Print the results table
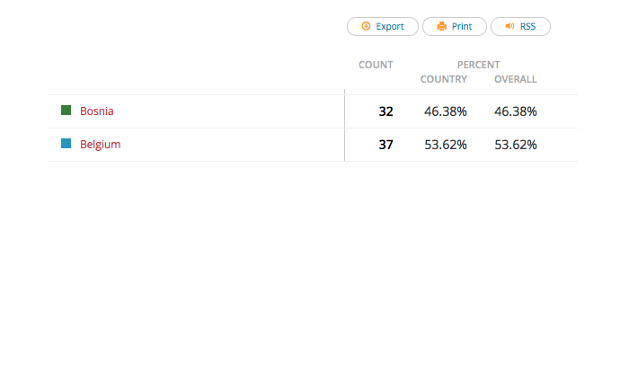This screenshot has height=372, width=620. click(454, 26)
